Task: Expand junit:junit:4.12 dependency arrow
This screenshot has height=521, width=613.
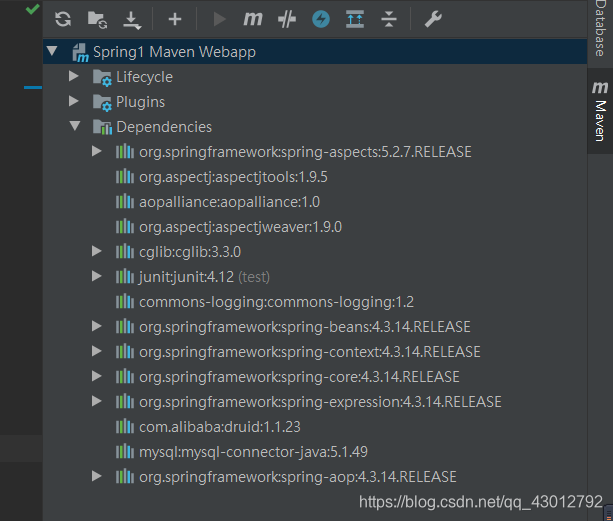Action: pos(97,276)
